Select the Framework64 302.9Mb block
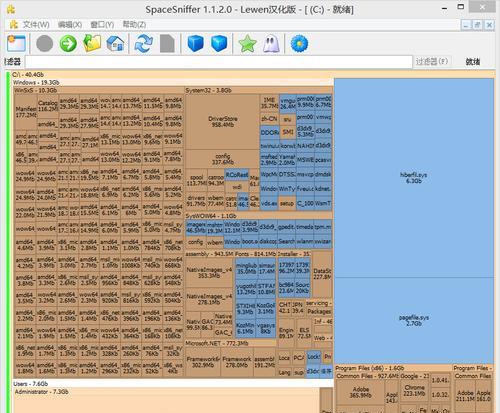 click(x=203, y=362)
